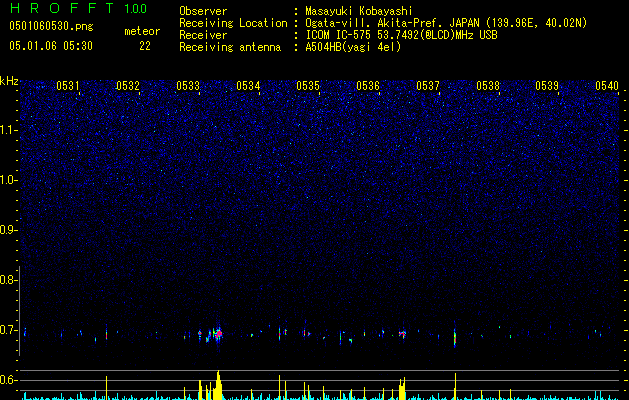Click the 0.8 kHz axis label
629x400 pixels.
pos(8,280)
